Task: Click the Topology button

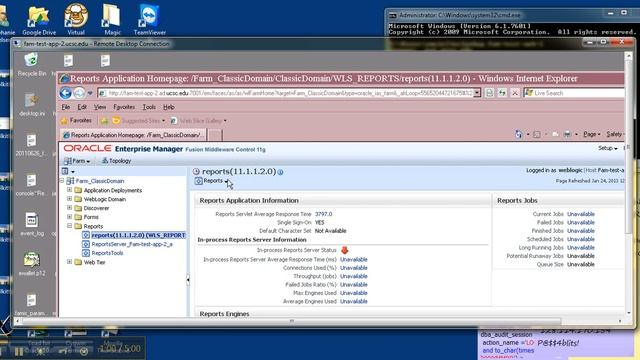Action: pos(116,161)
